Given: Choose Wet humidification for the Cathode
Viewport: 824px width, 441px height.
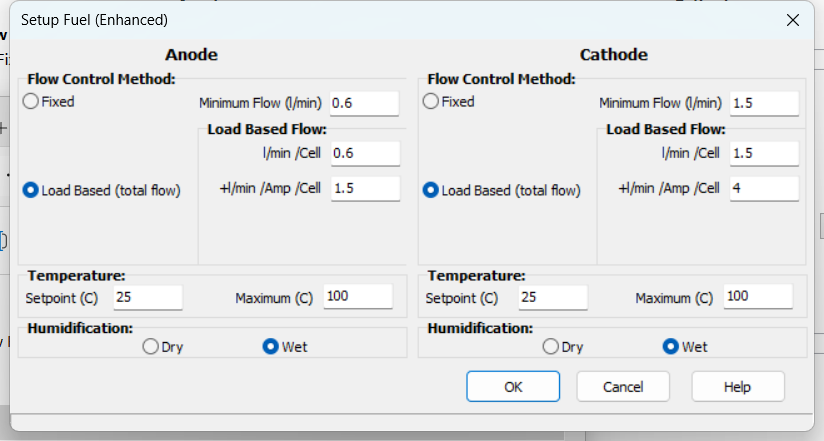Looking at the screenshot, I should click(670, 347).
